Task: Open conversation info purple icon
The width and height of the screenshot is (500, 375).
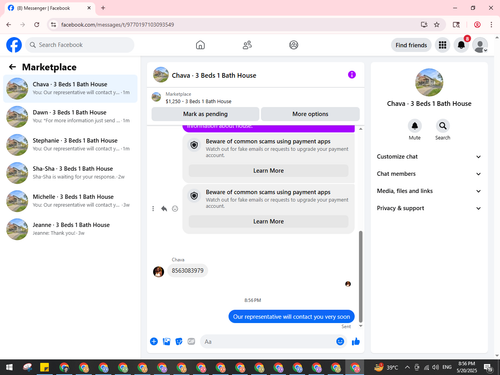Action: pos(352,75)
